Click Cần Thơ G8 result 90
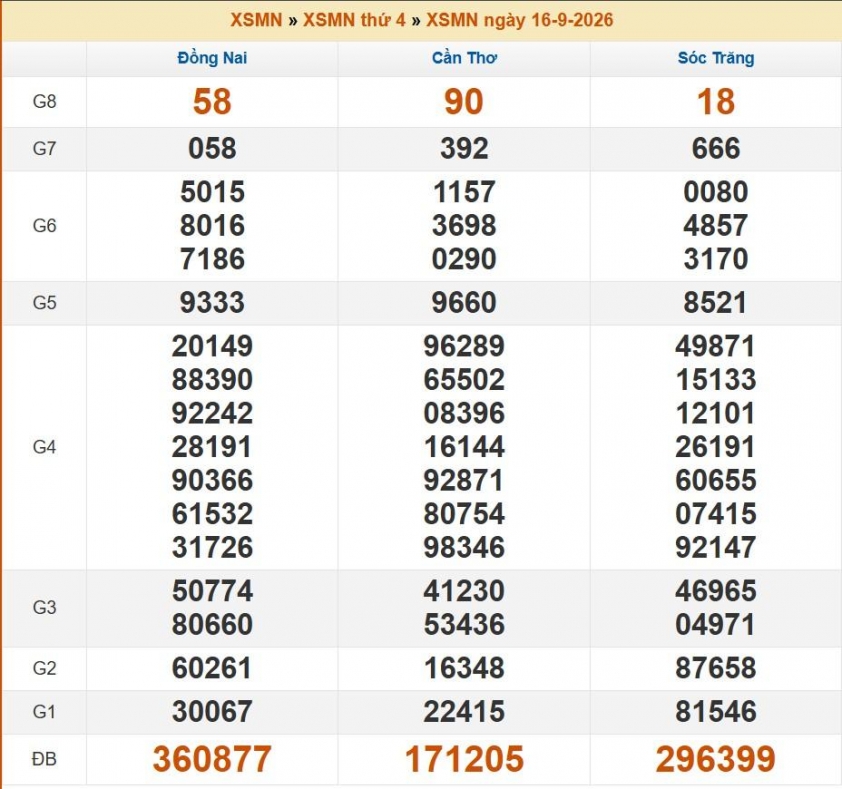 pyautogui.click(x=464, y=102)
